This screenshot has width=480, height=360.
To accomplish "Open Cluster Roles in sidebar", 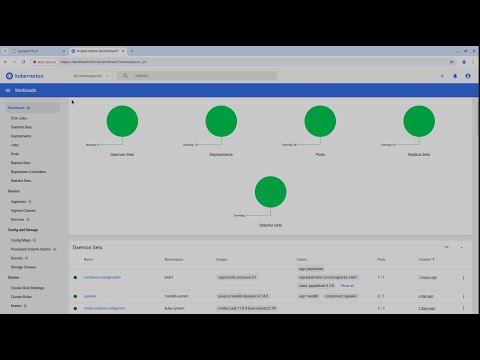I will [x=21, y=297].
